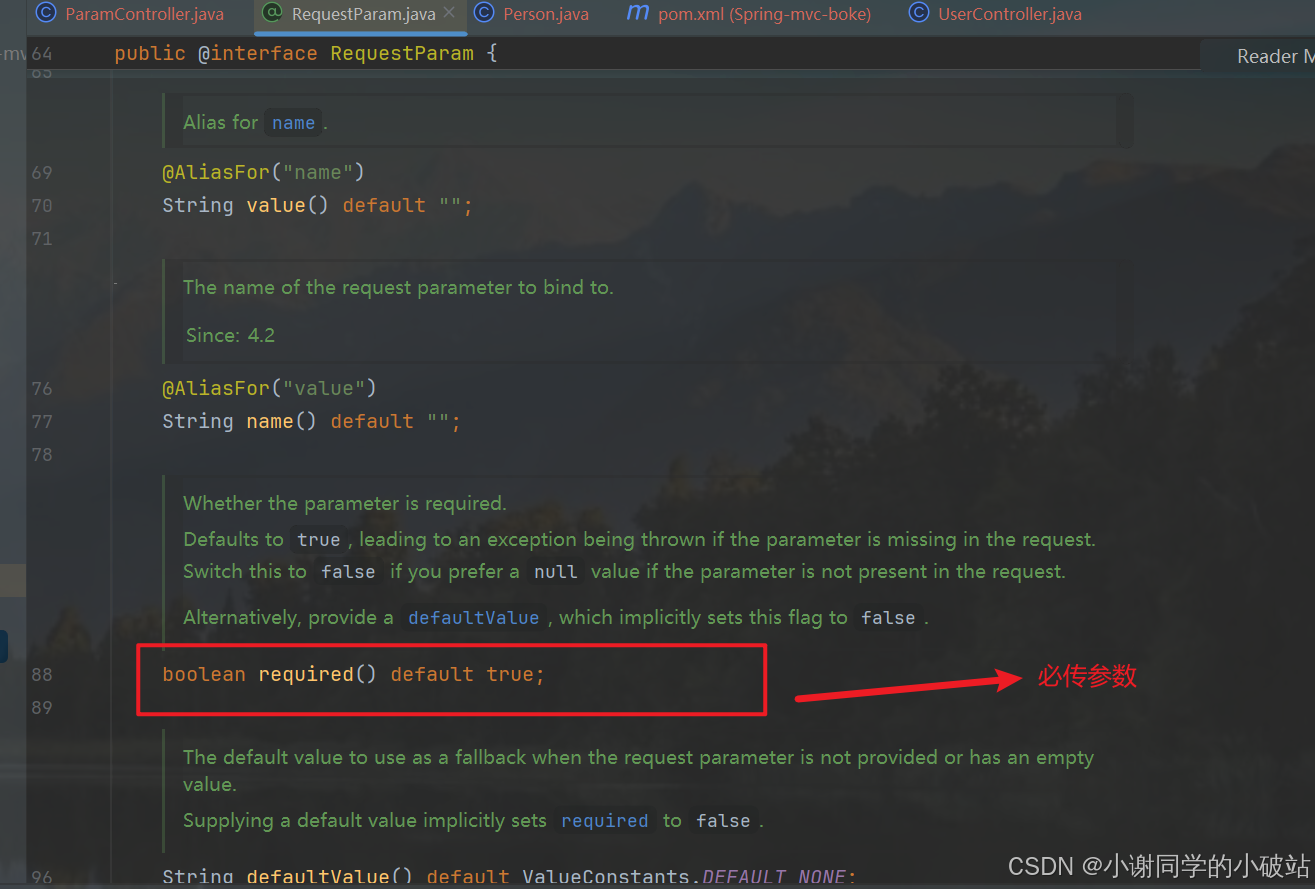This screenshot has height=889, width=1315.
Task: Click the class icon on Person.java tab
Action: click(x=484, y=13)
